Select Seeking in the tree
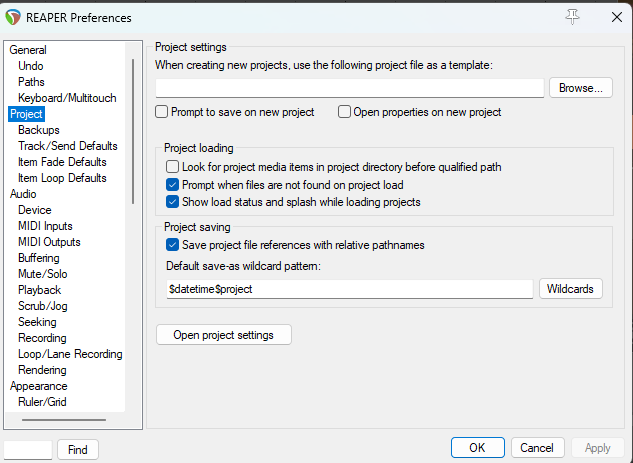Screen dimensions: 633x463 37,322
